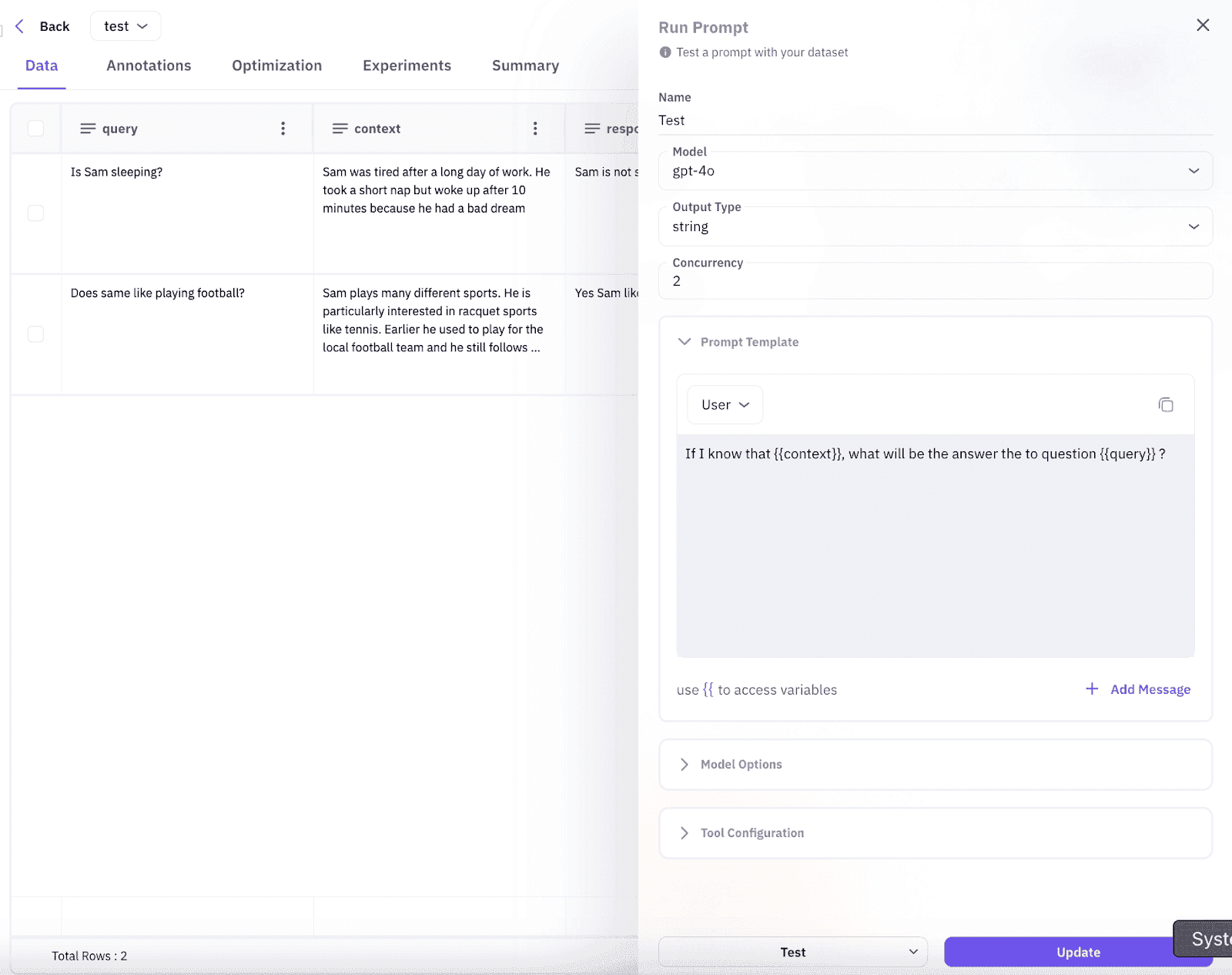Open the query column options menu
The height and width of the screenshot is (975, 1232).
(283, 129)
